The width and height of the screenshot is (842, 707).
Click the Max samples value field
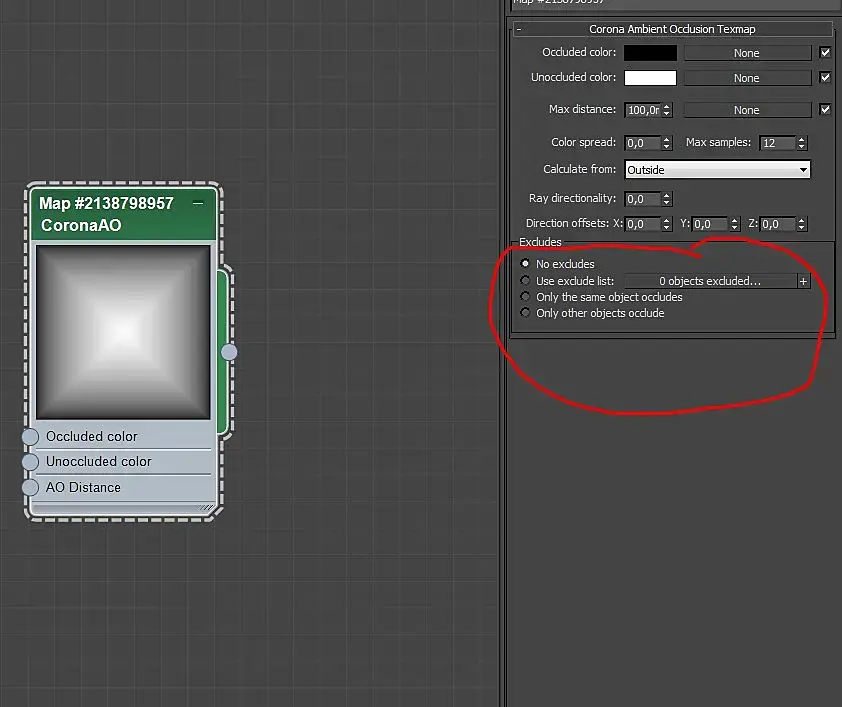778,143
